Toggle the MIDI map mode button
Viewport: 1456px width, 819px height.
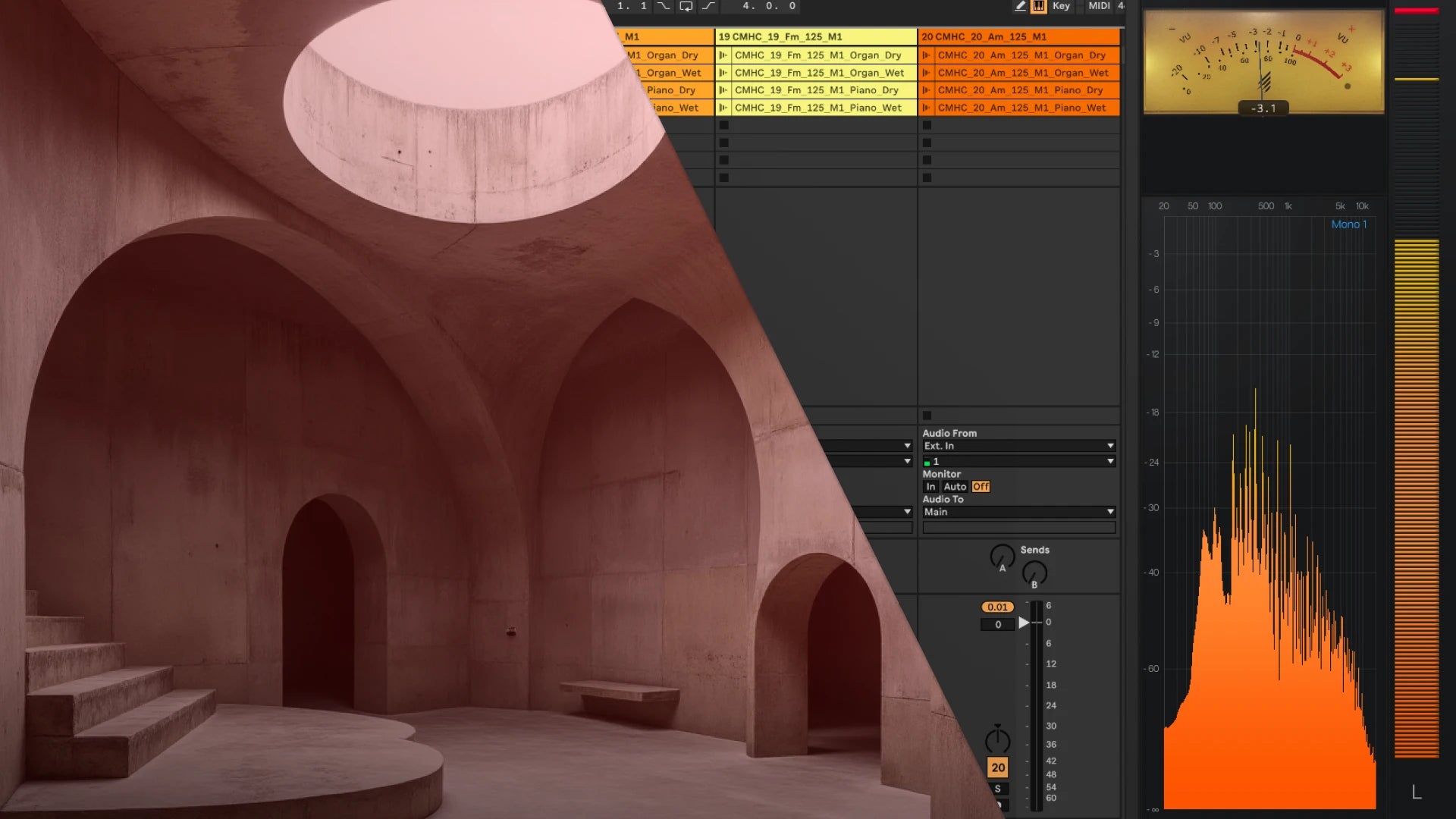point(1099,6)
